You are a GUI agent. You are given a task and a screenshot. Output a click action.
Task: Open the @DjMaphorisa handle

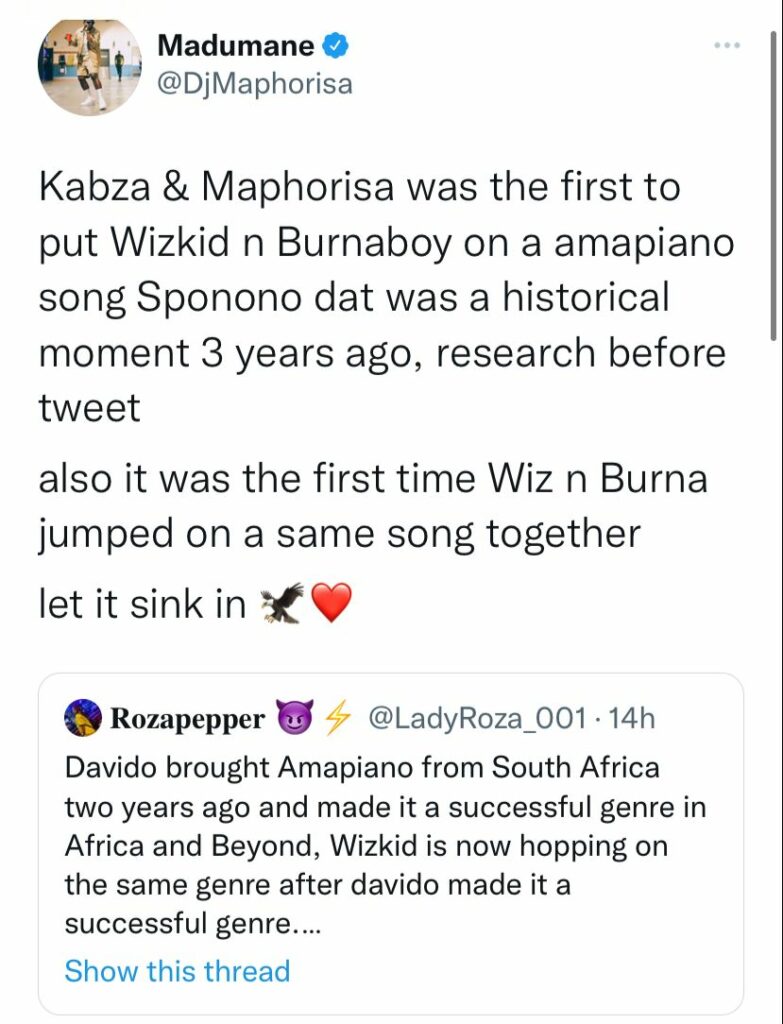255,84
